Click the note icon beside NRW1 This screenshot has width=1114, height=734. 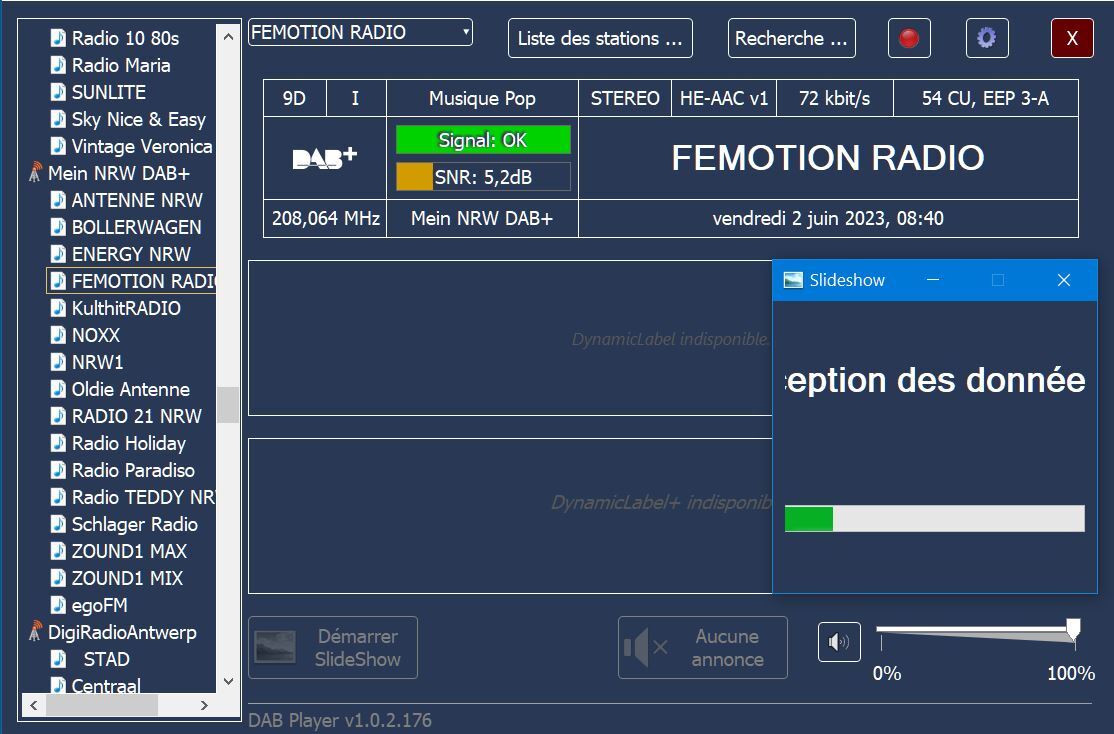point(58,362)
